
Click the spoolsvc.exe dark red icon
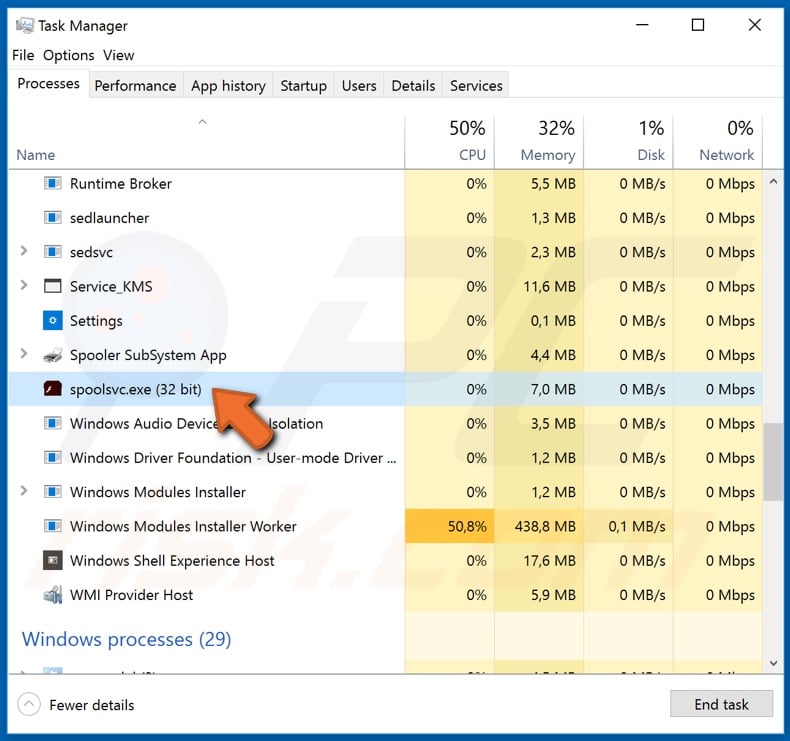coord(52,389)
